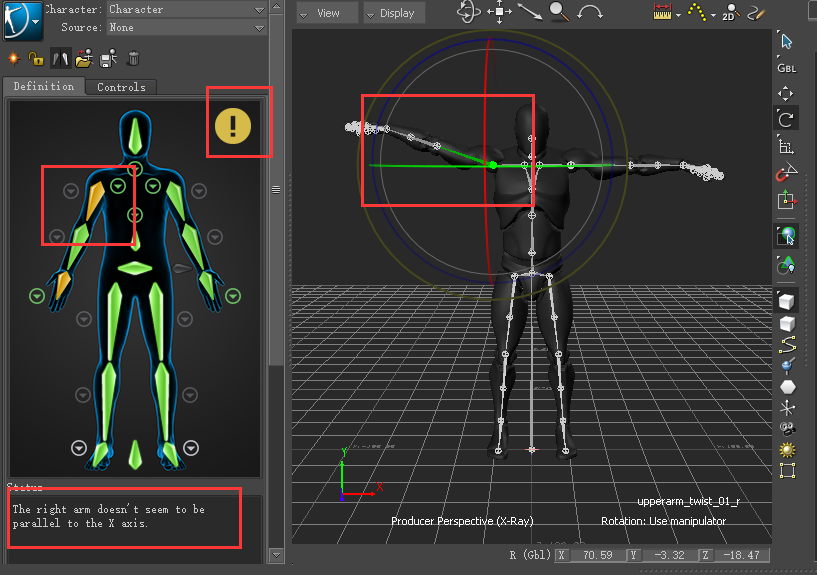
Task: Toggle the mirror legs icon button
Action: pos(60,58)
